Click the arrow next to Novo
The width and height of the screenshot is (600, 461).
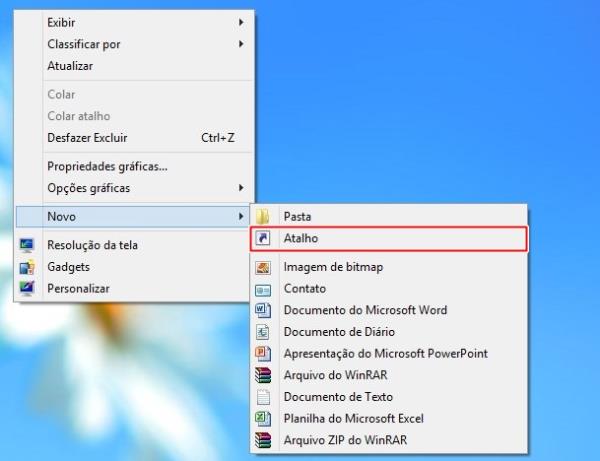coord(241,217)
